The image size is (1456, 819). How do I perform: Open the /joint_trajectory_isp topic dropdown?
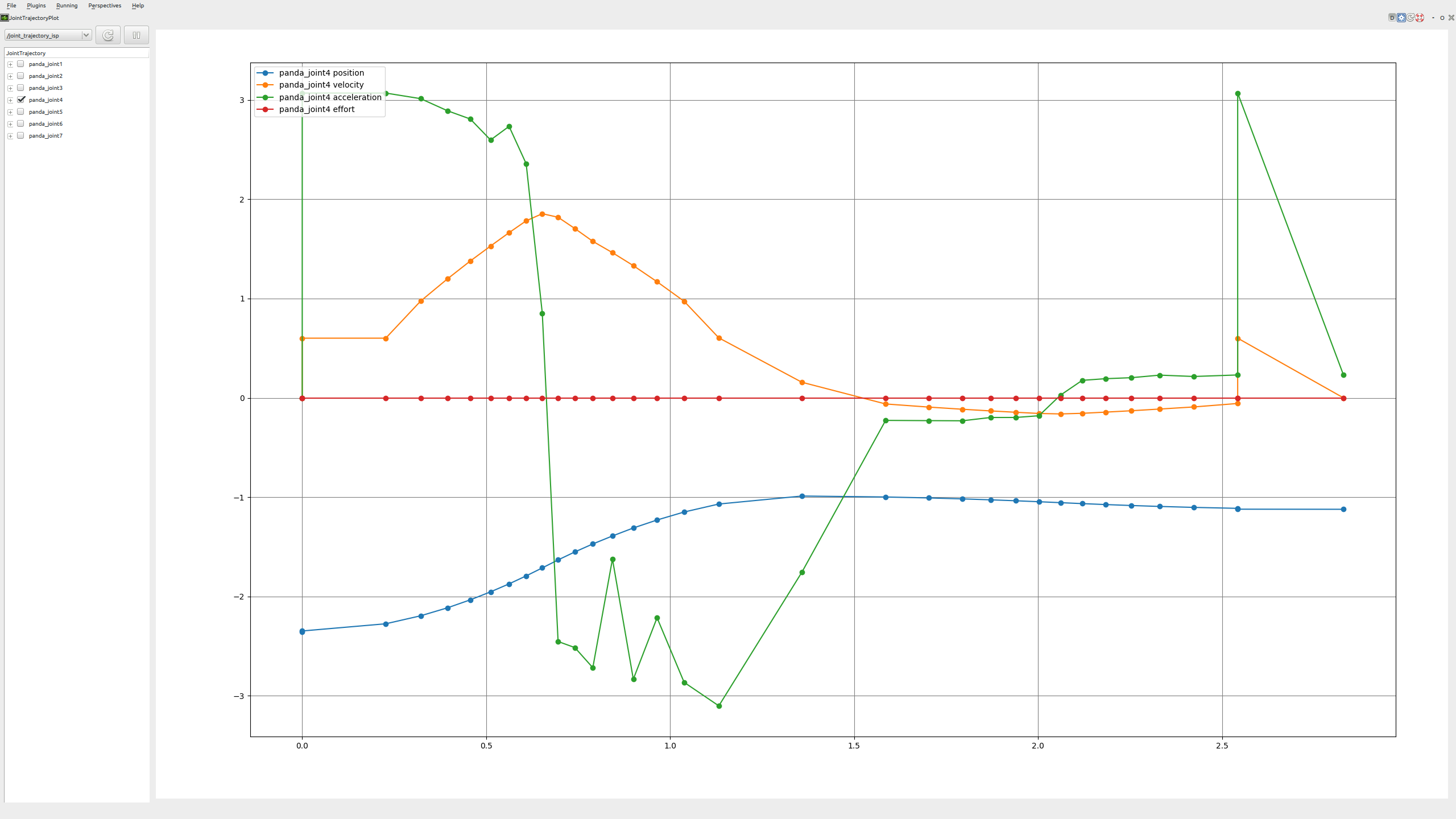[x=48, y=35]
